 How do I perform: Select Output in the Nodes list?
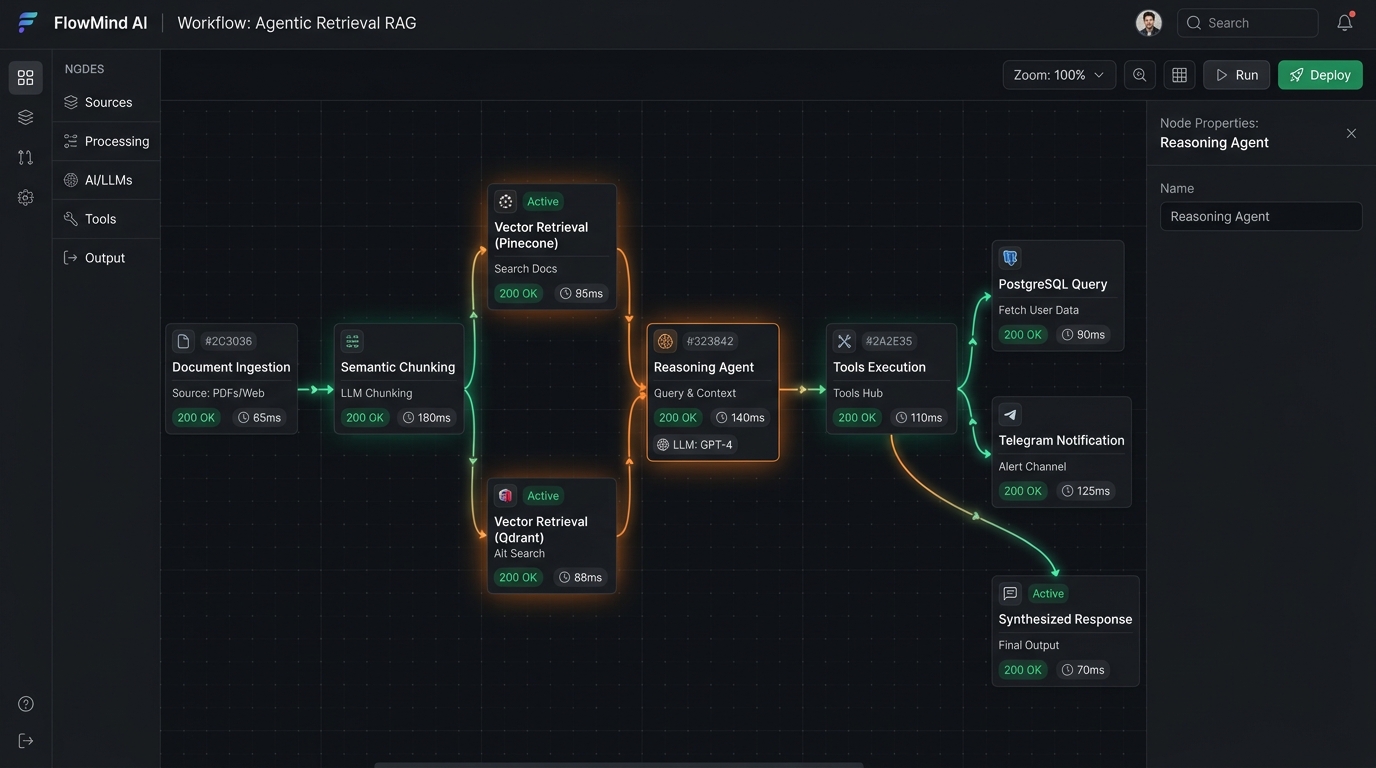(106, 258)
